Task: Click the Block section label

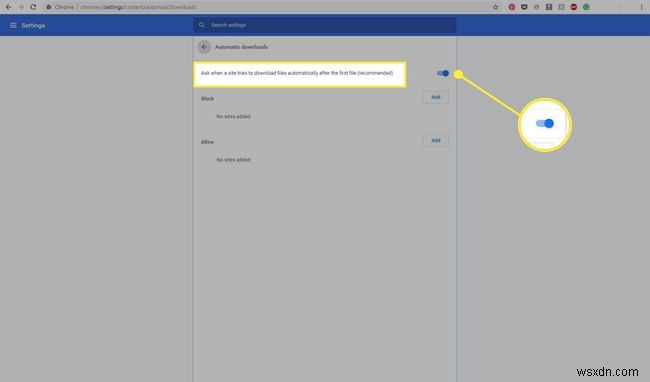Action: [207, 99]
